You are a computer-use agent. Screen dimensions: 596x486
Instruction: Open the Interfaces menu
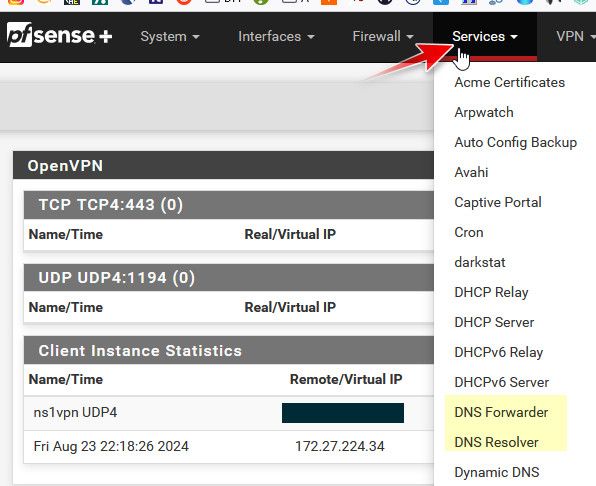(276, 36)
